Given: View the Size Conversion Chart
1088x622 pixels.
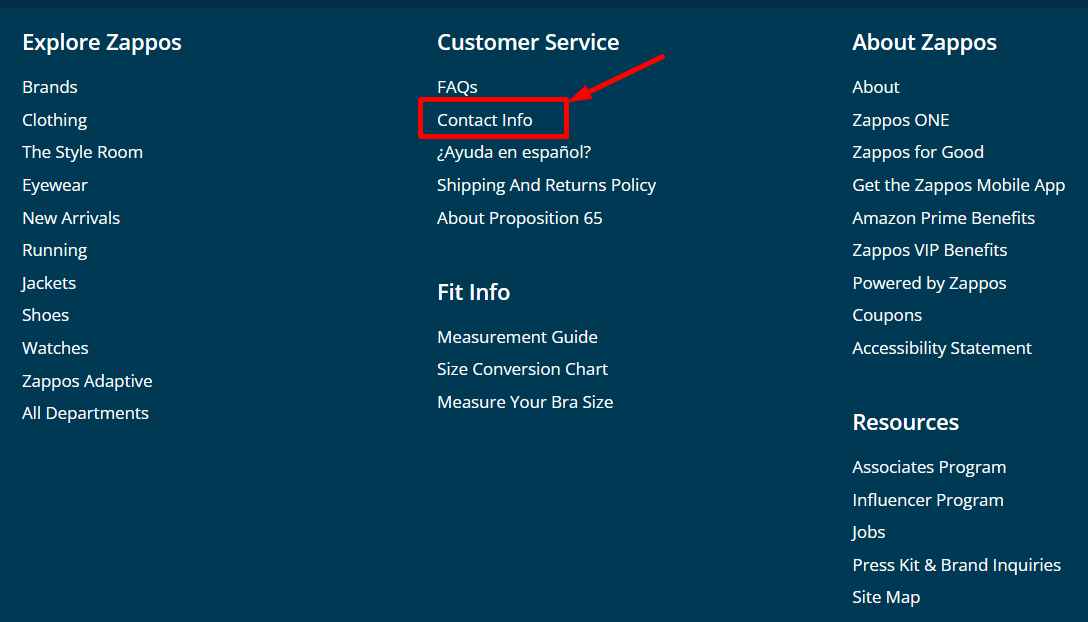Looking at the screenshot, I should point(522,369).
